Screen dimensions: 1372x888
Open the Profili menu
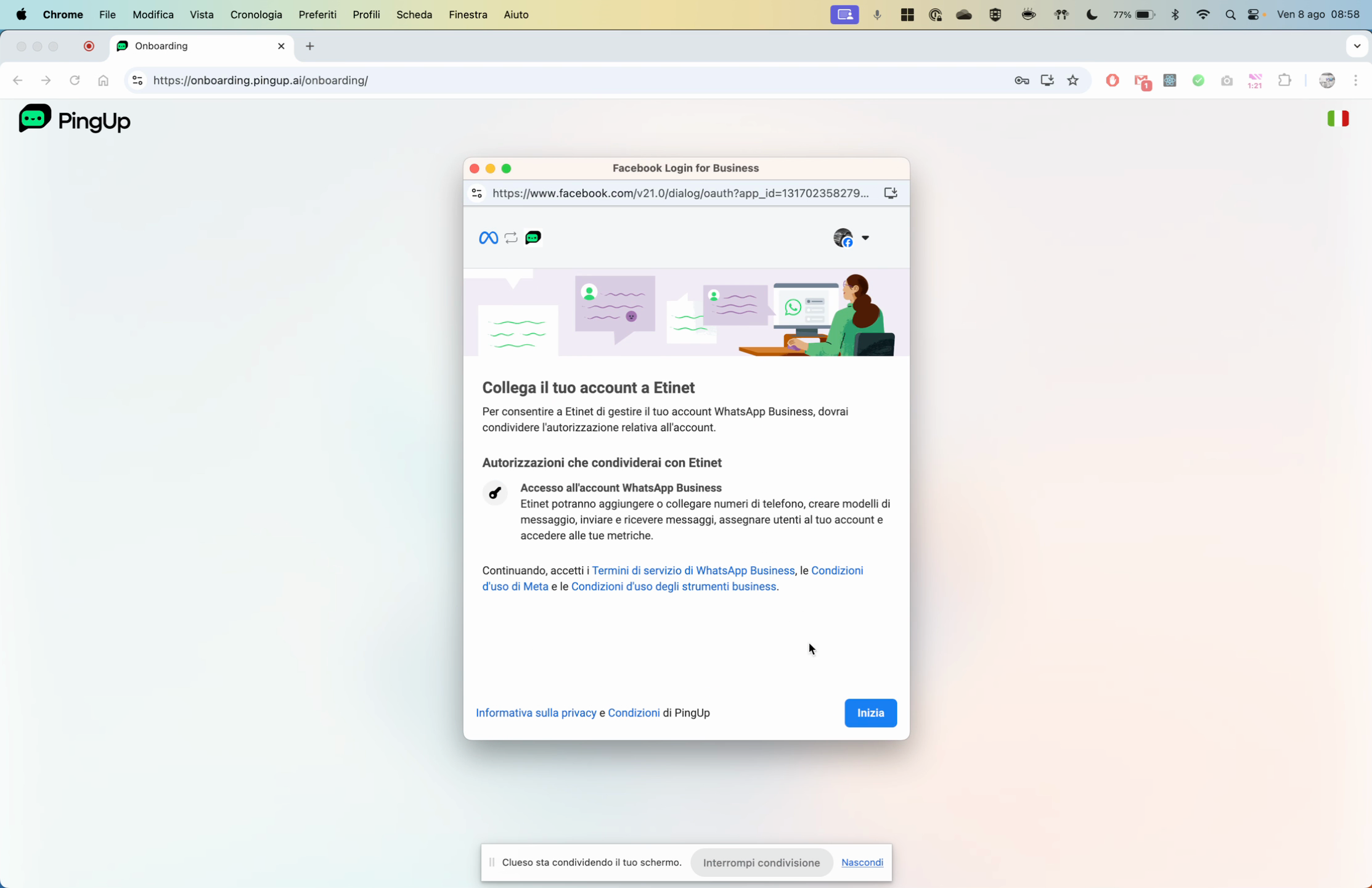point(366,15)
